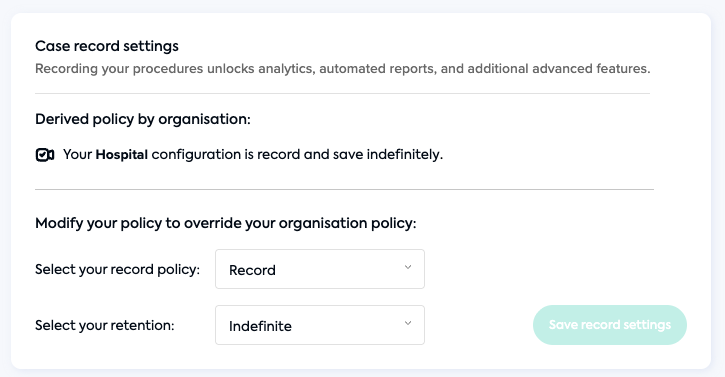Click the 'Select your retention:' label
This screenshot has height=377, width=725.
click(104, 326)
